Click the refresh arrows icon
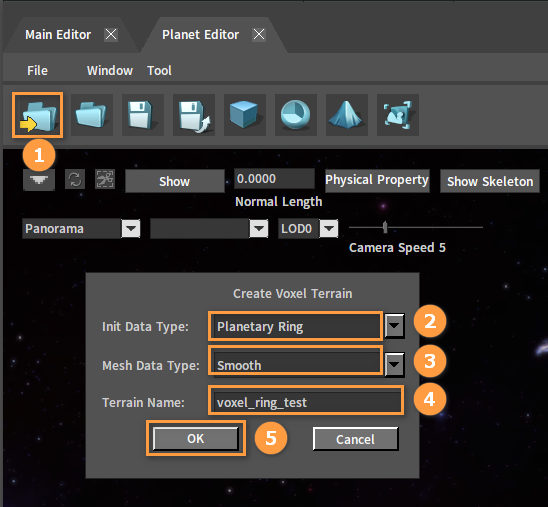The height and width of the screenshot is (507, 548). pyautogui.click(x=75, y=179)
